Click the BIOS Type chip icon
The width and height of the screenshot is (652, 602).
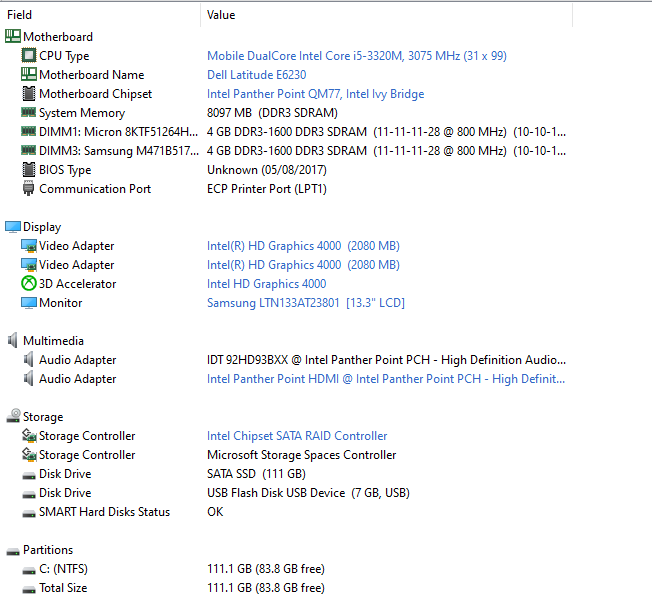coord(29,170)
